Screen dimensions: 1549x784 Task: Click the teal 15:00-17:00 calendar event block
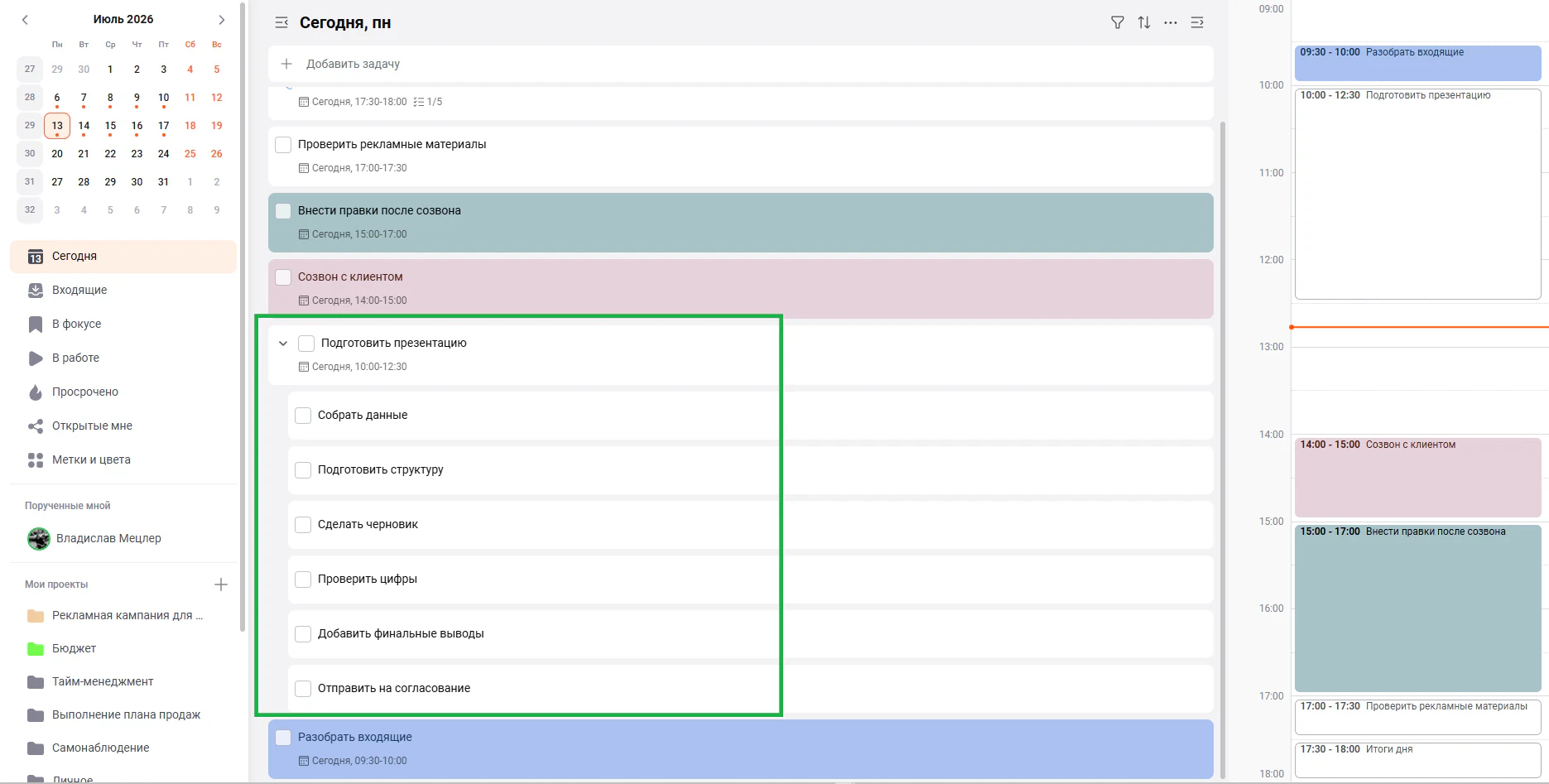[1417, 608]
